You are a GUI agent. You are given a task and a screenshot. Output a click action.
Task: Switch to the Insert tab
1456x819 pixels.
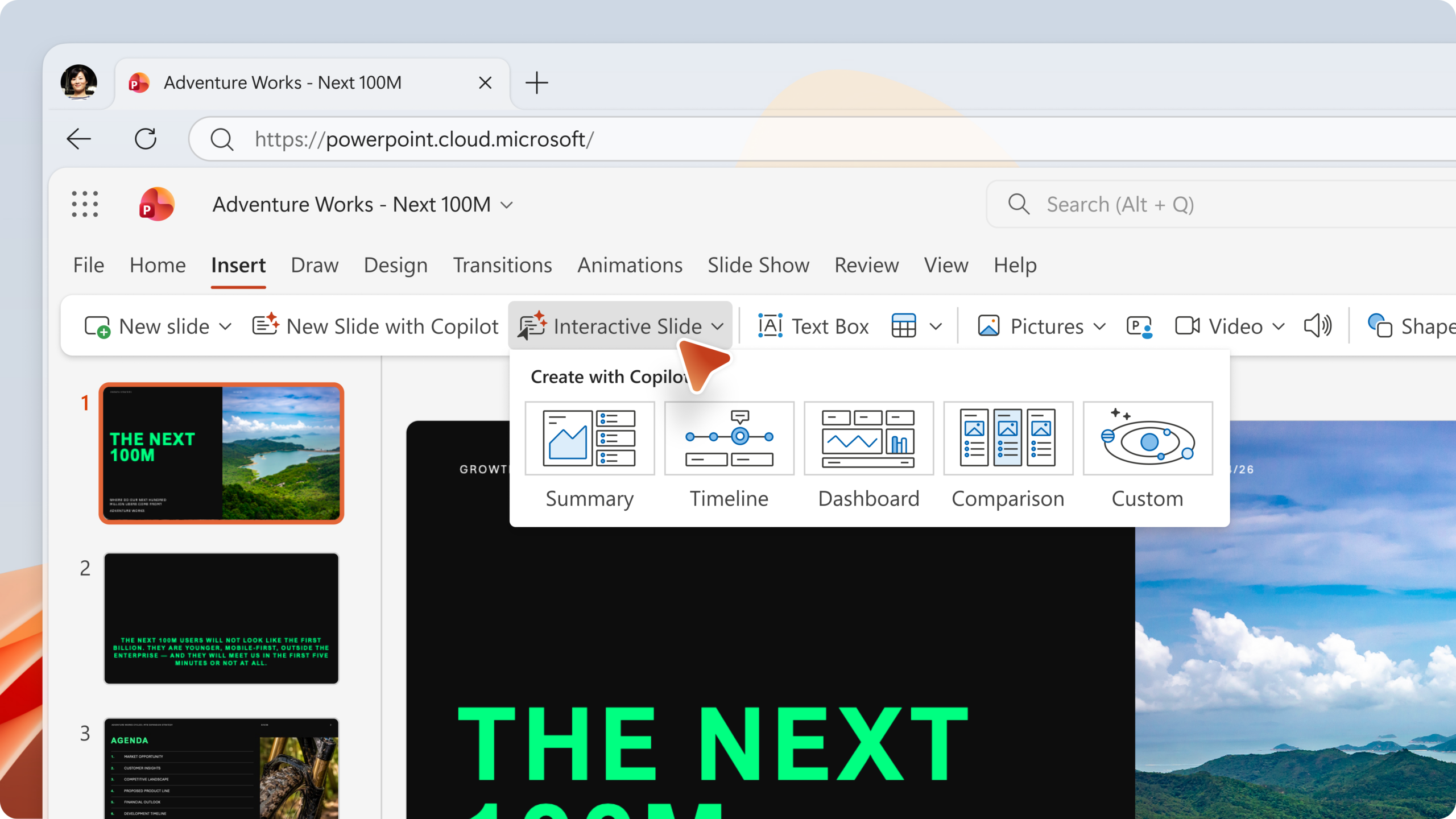[x=238, y=265]
